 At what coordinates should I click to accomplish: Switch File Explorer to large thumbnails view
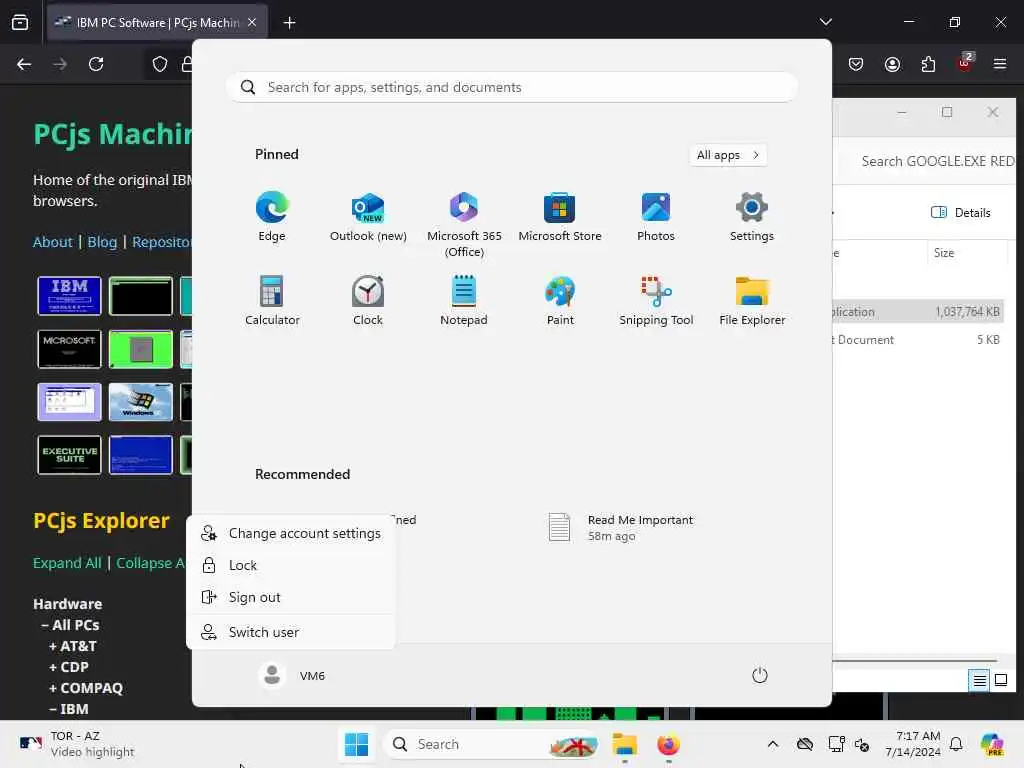(x=1000, y=680)
